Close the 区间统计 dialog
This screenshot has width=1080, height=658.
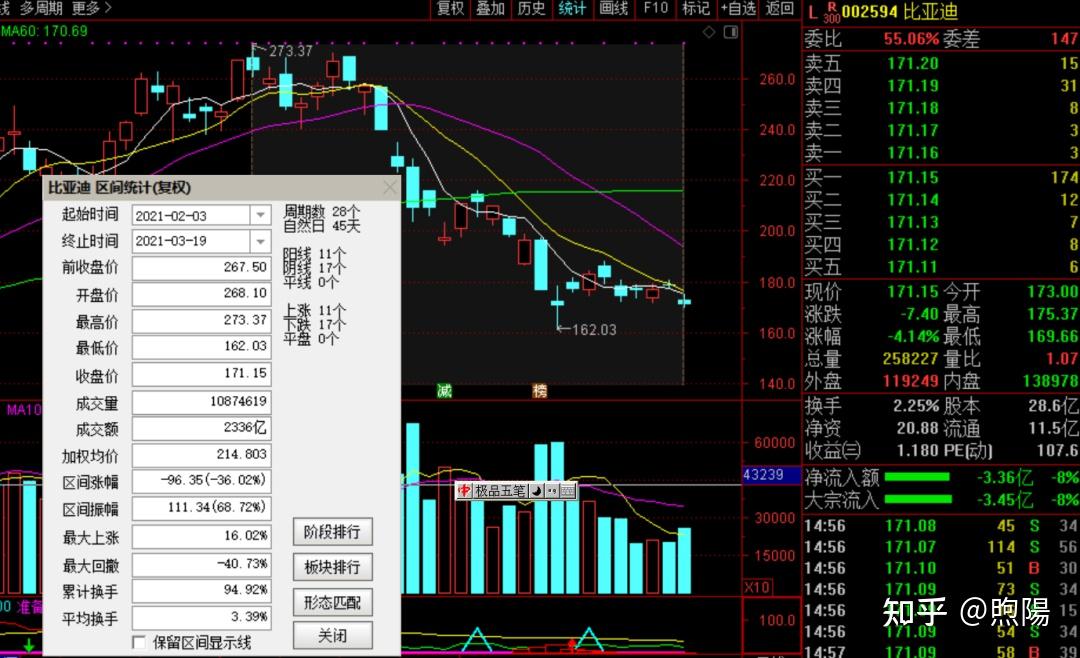390,187
